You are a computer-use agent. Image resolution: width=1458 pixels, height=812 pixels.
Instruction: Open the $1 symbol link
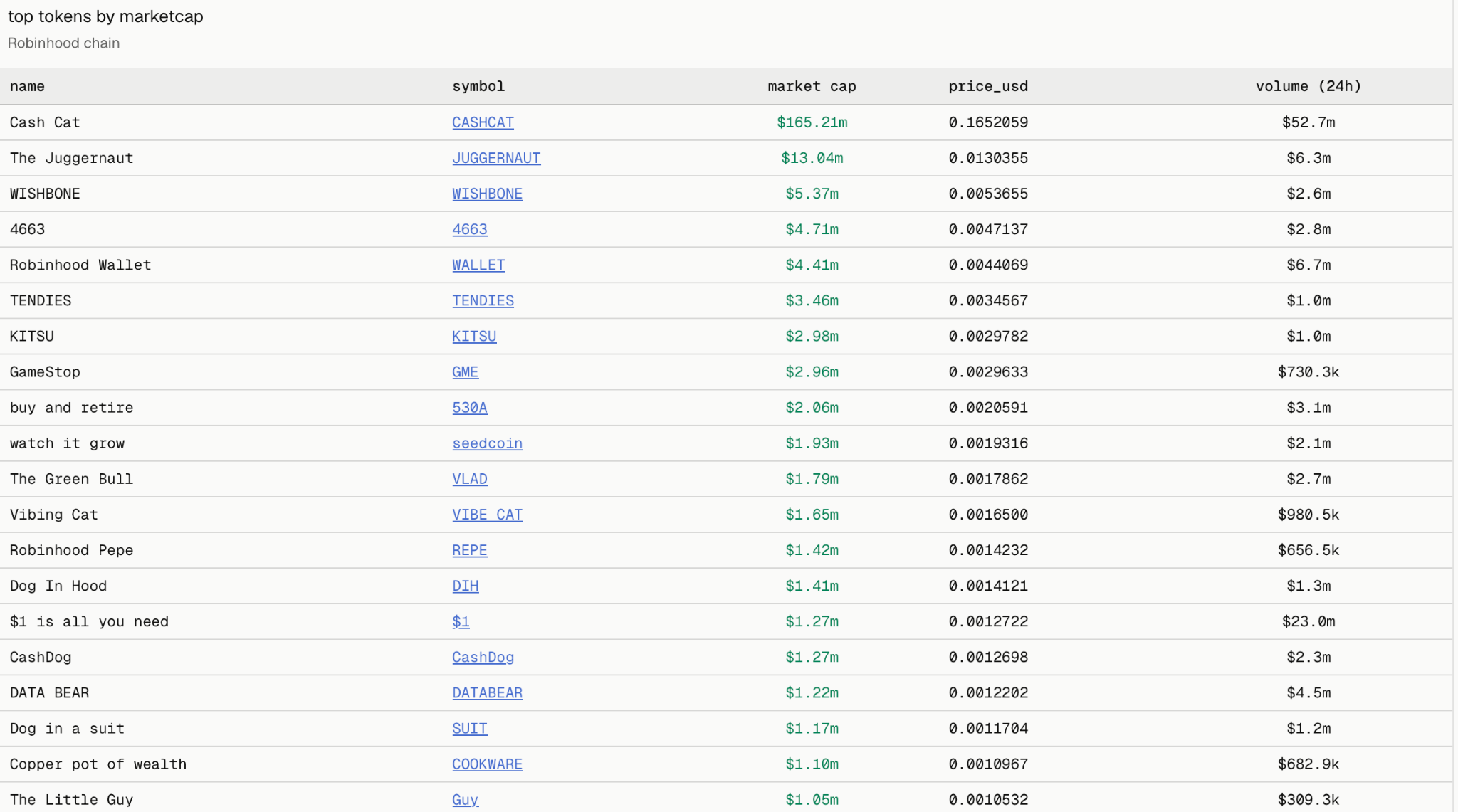tap(461, 621)
